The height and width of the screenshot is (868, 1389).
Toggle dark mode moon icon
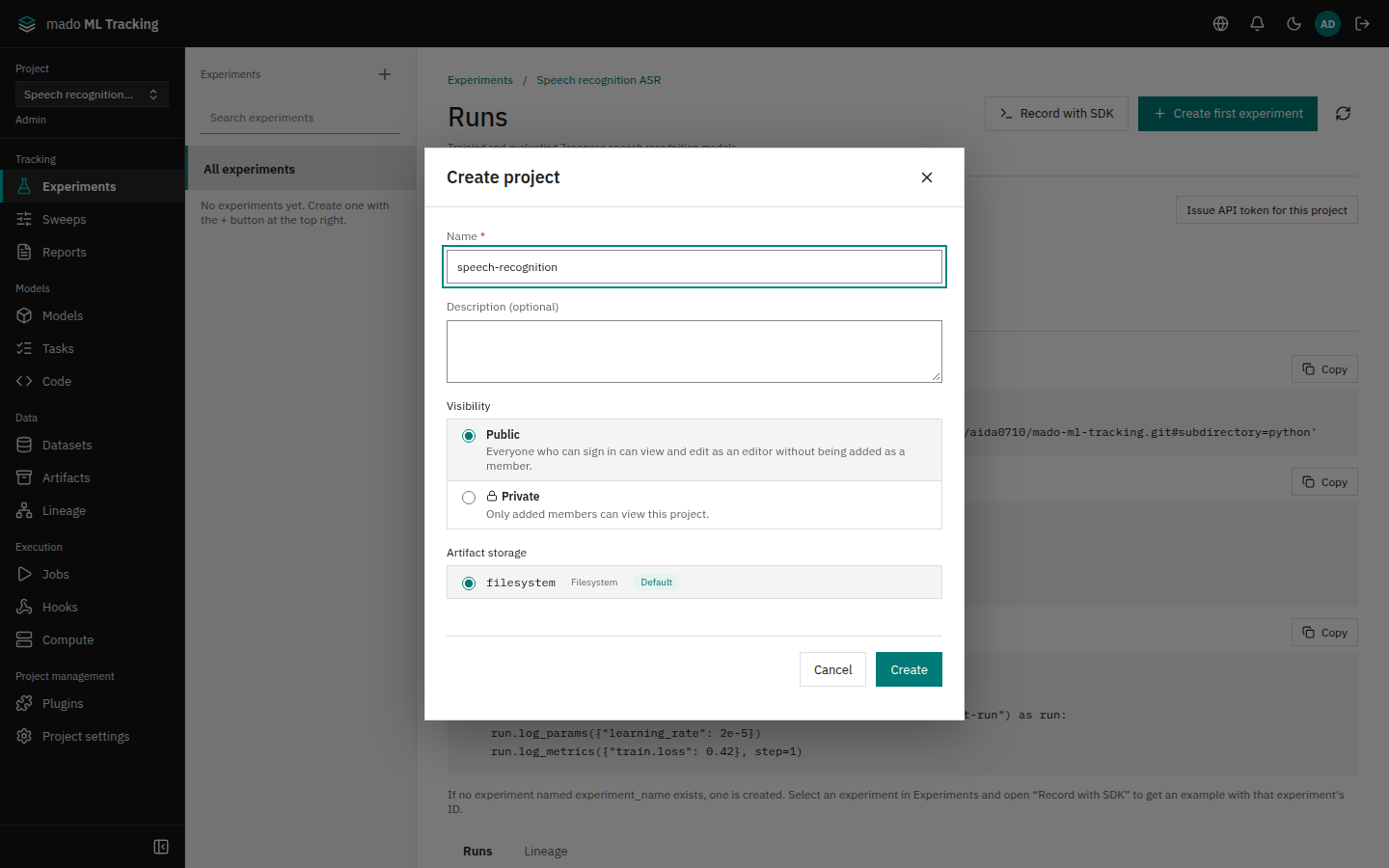(x=1294, y=24)
